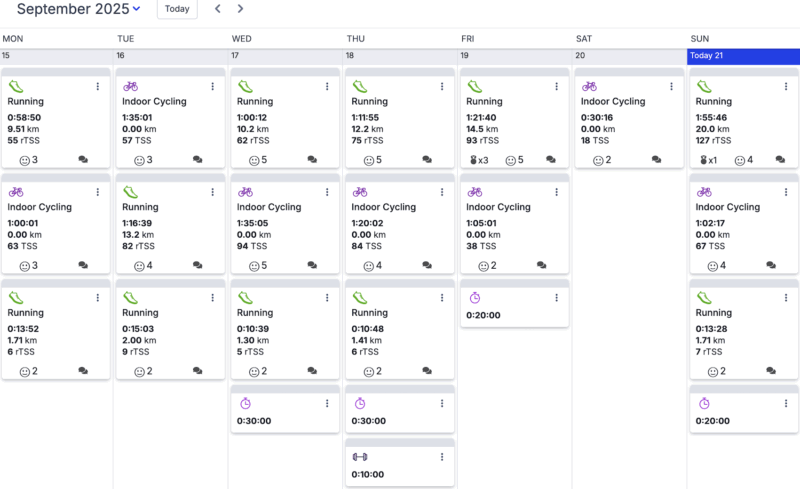This screenshot has width=800, height=489.
Task: Click dumbbell icon on Thursday strength workout
Action: pyautogui.click(x=360, y=457)
